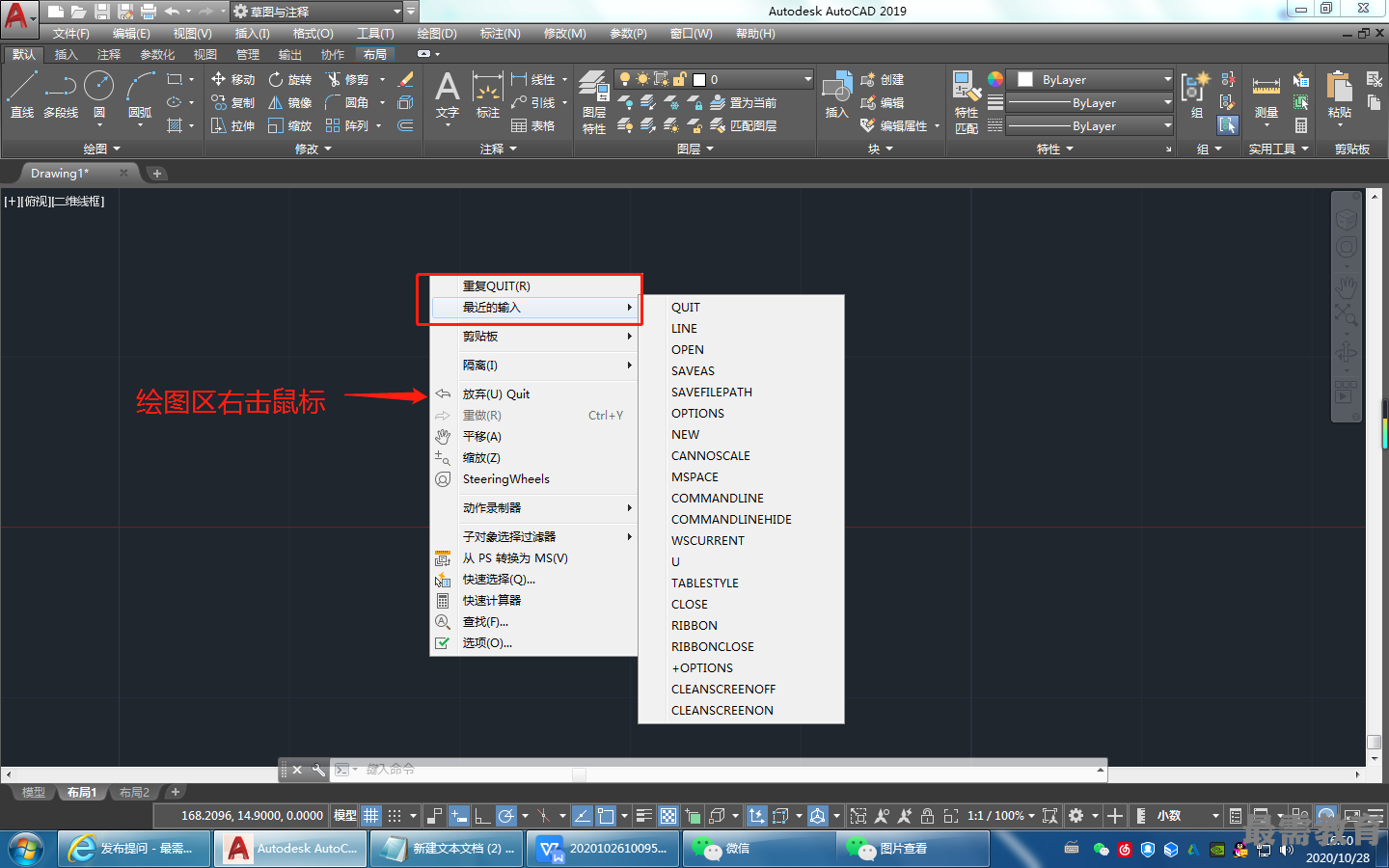This screenshot has width=1389, height=868.
Task: Select the Line (直线) drawing tool
Action: pyautogui.click(x=22, y=95)
